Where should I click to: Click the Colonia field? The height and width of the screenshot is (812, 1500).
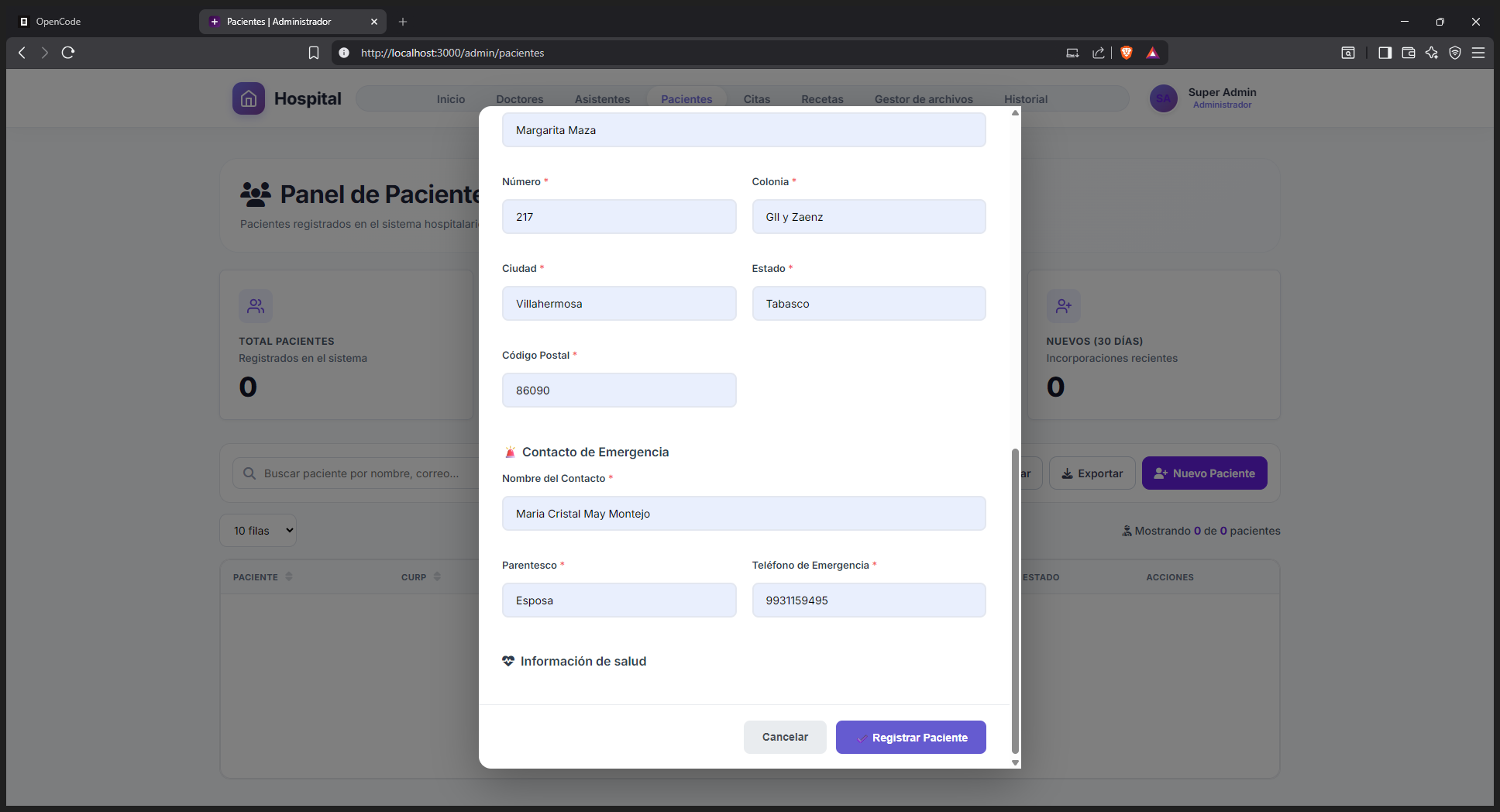coord(869,217)
